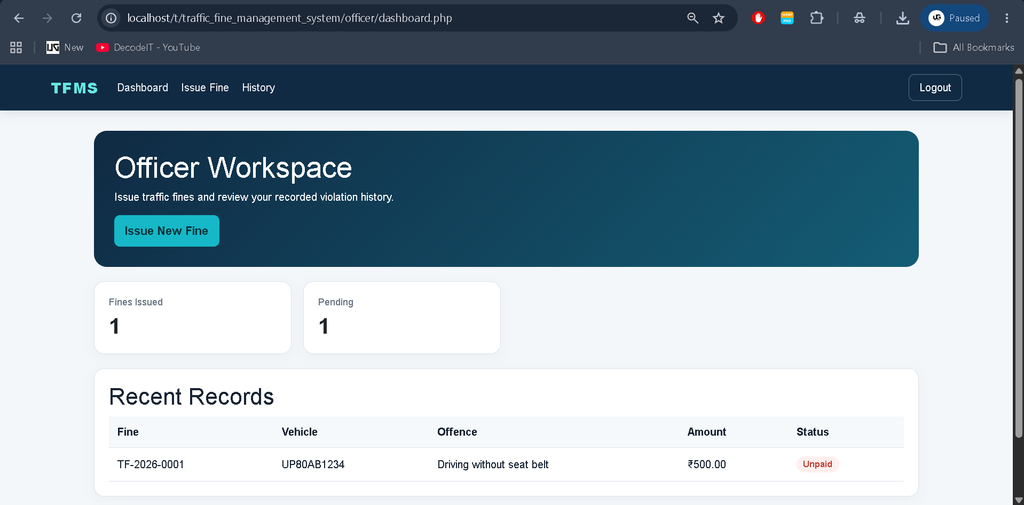The image size is (1024, 505).
Task: Open Issue Fine in the navigation bar
Action: coord(205,88)
